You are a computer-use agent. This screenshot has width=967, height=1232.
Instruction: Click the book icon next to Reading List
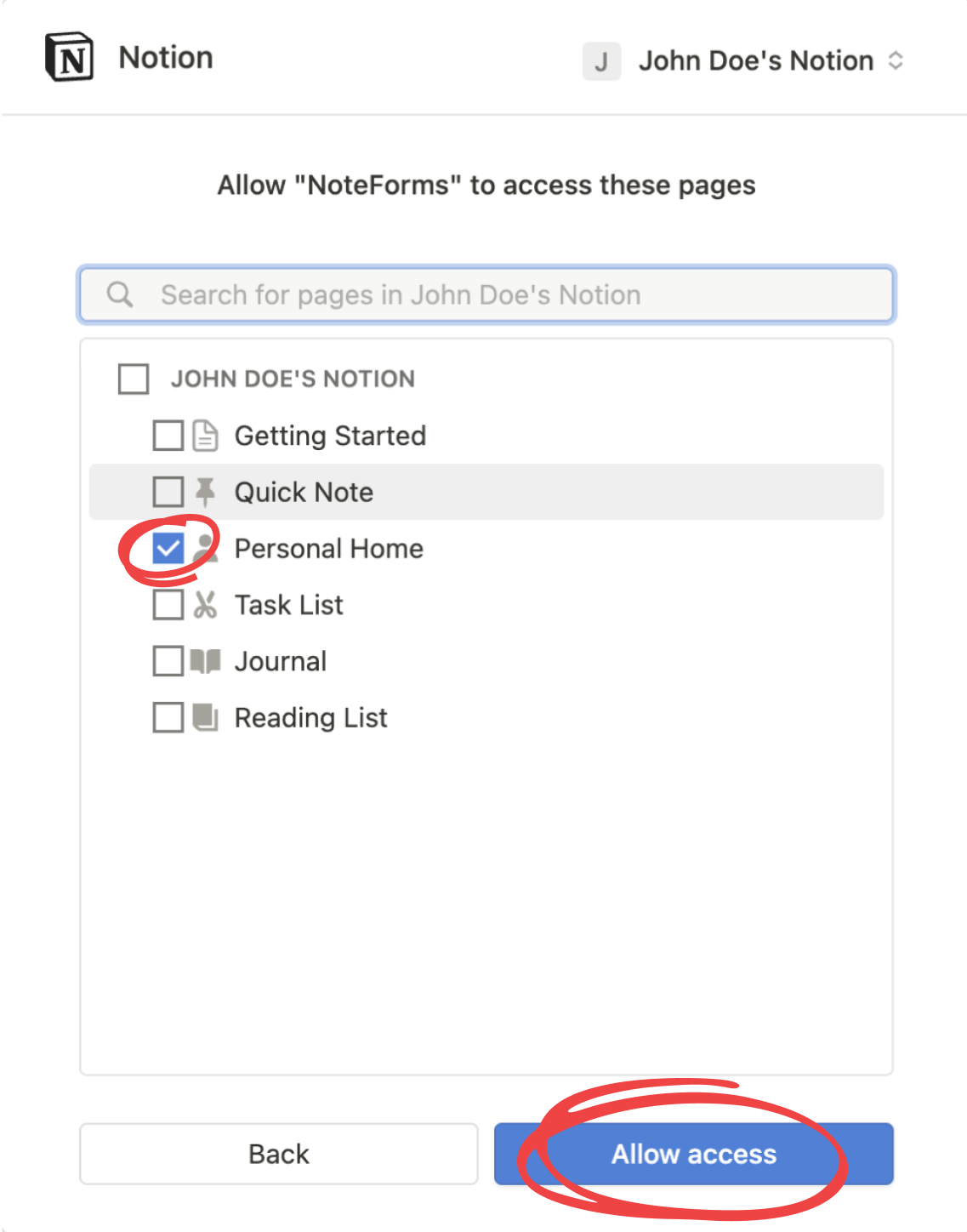click(x=204, y=716)
